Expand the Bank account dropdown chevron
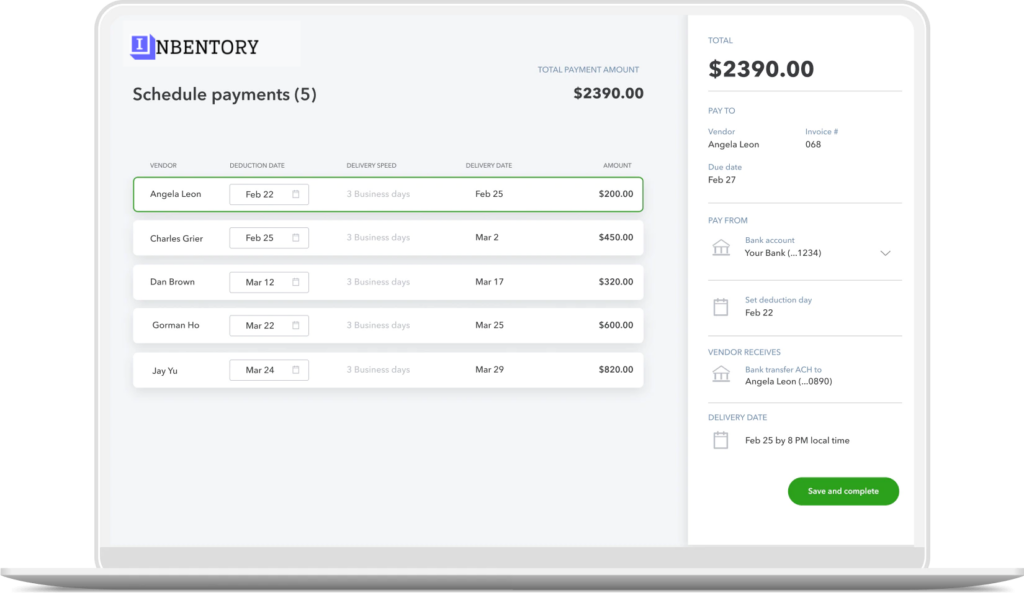The height and width of the screenshot is (595, 1024). 885,253
